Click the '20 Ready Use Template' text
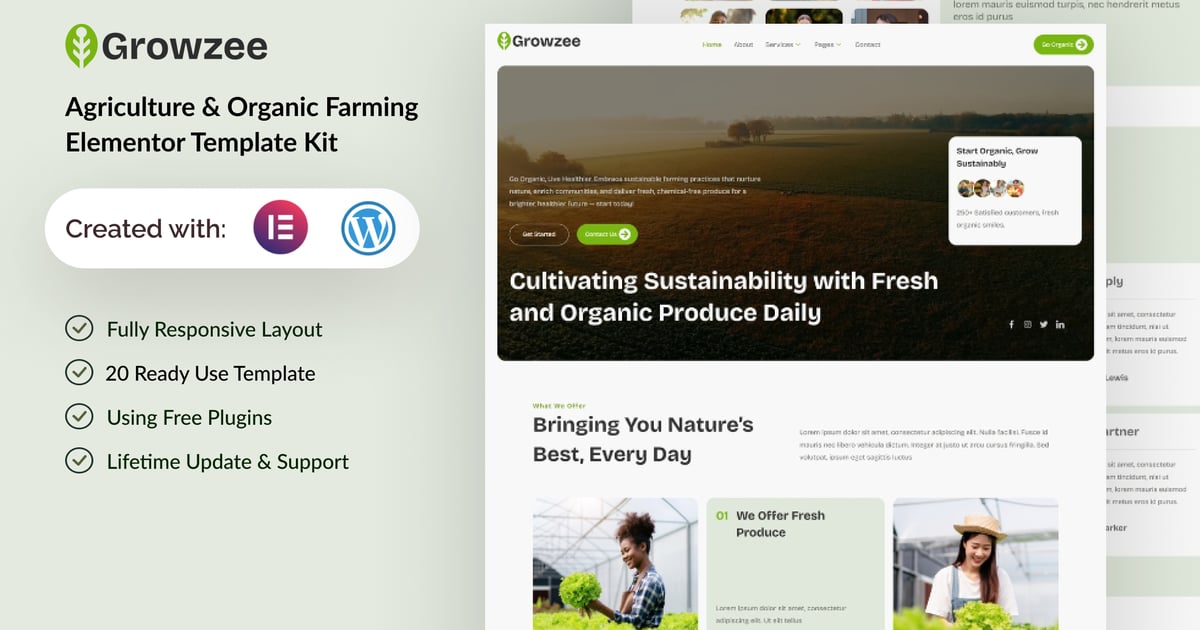Image resolution: width=1200 pixels, height=630 pixels. 211,373
